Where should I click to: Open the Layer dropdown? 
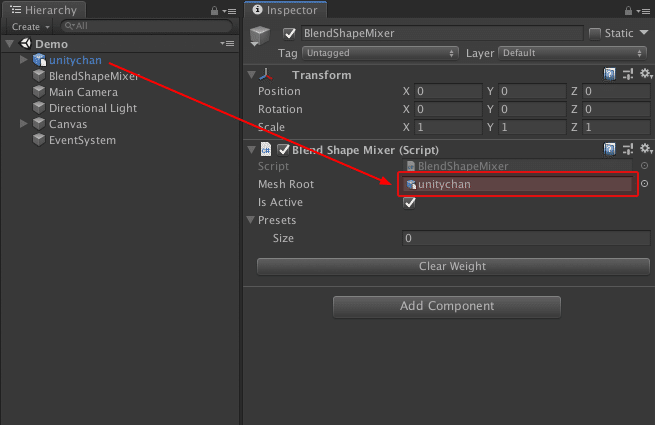coord(572,53)
